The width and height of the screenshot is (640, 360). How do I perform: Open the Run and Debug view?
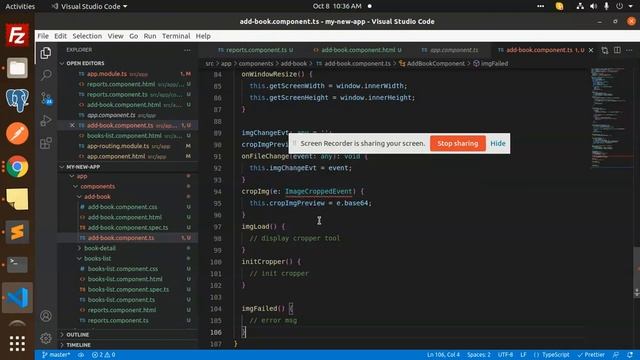coord(46,120)
